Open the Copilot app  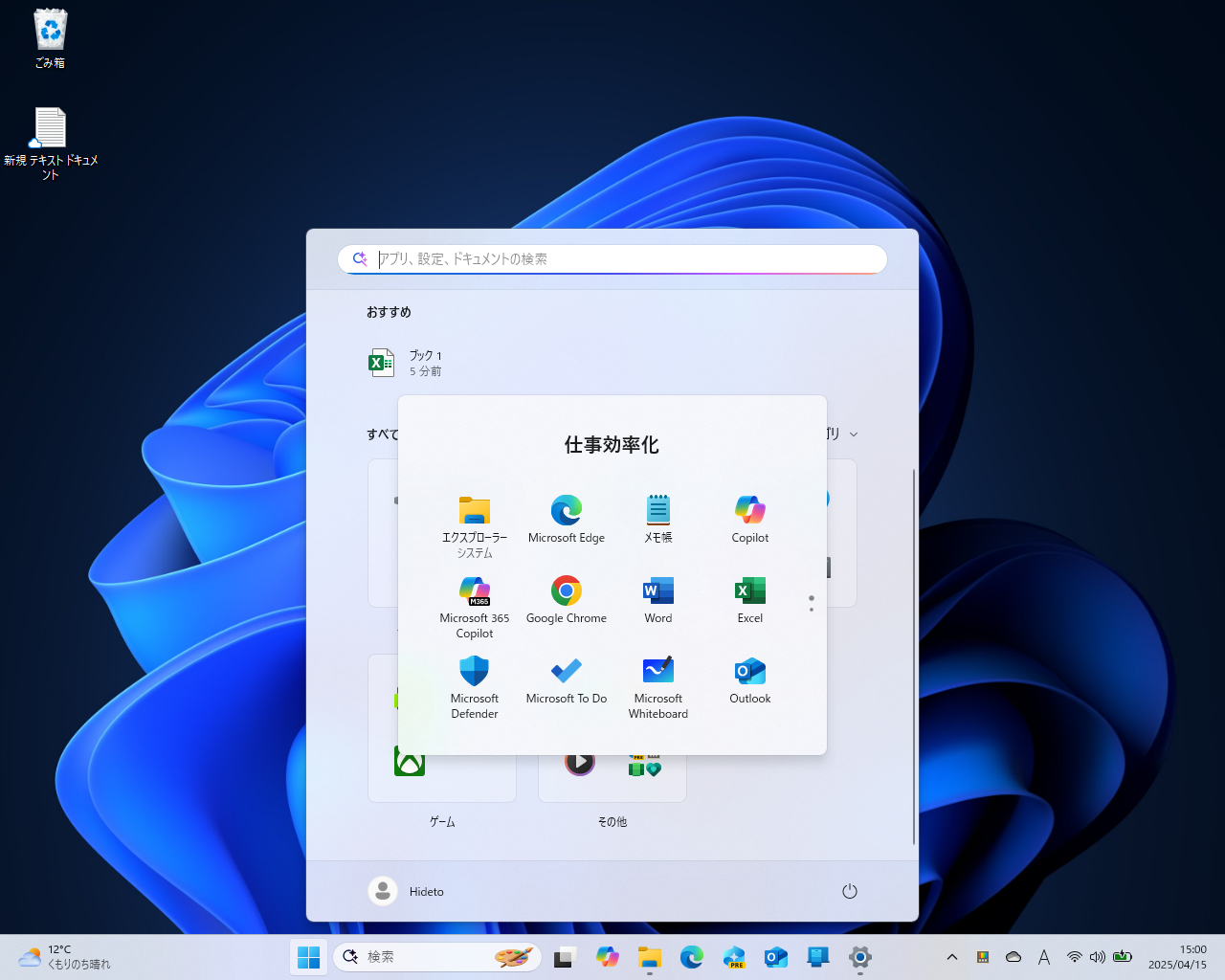(x=749, y=518)
